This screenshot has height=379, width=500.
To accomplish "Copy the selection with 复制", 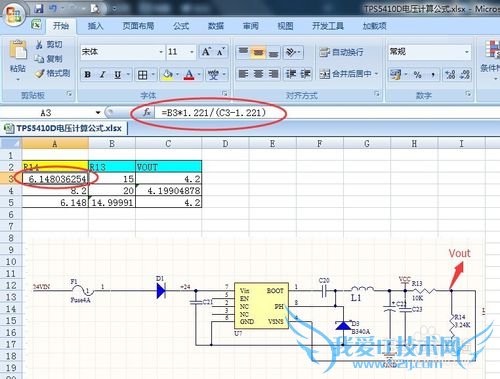I will tap(49, 59).
